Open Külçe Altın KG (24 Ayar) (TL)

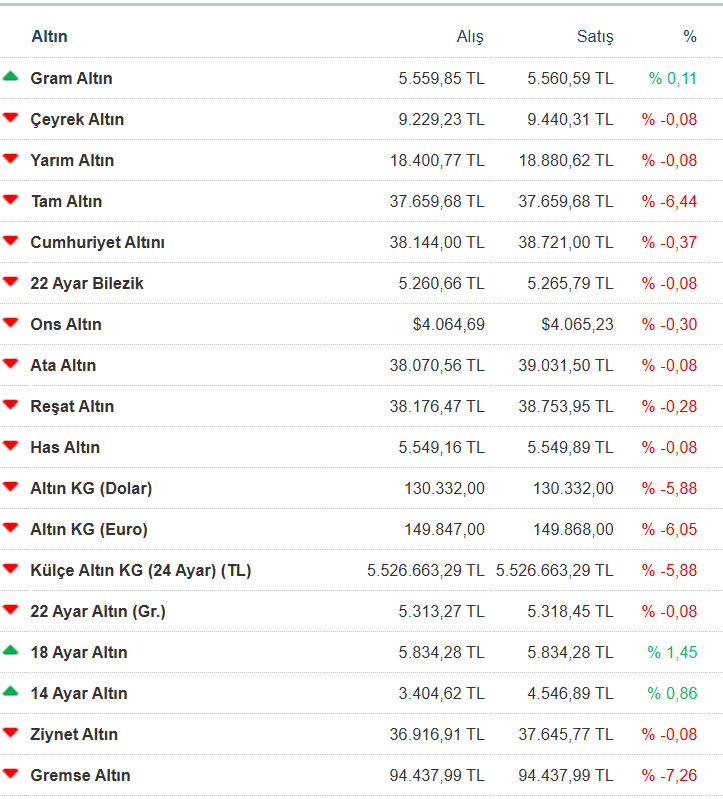point(141,570)
